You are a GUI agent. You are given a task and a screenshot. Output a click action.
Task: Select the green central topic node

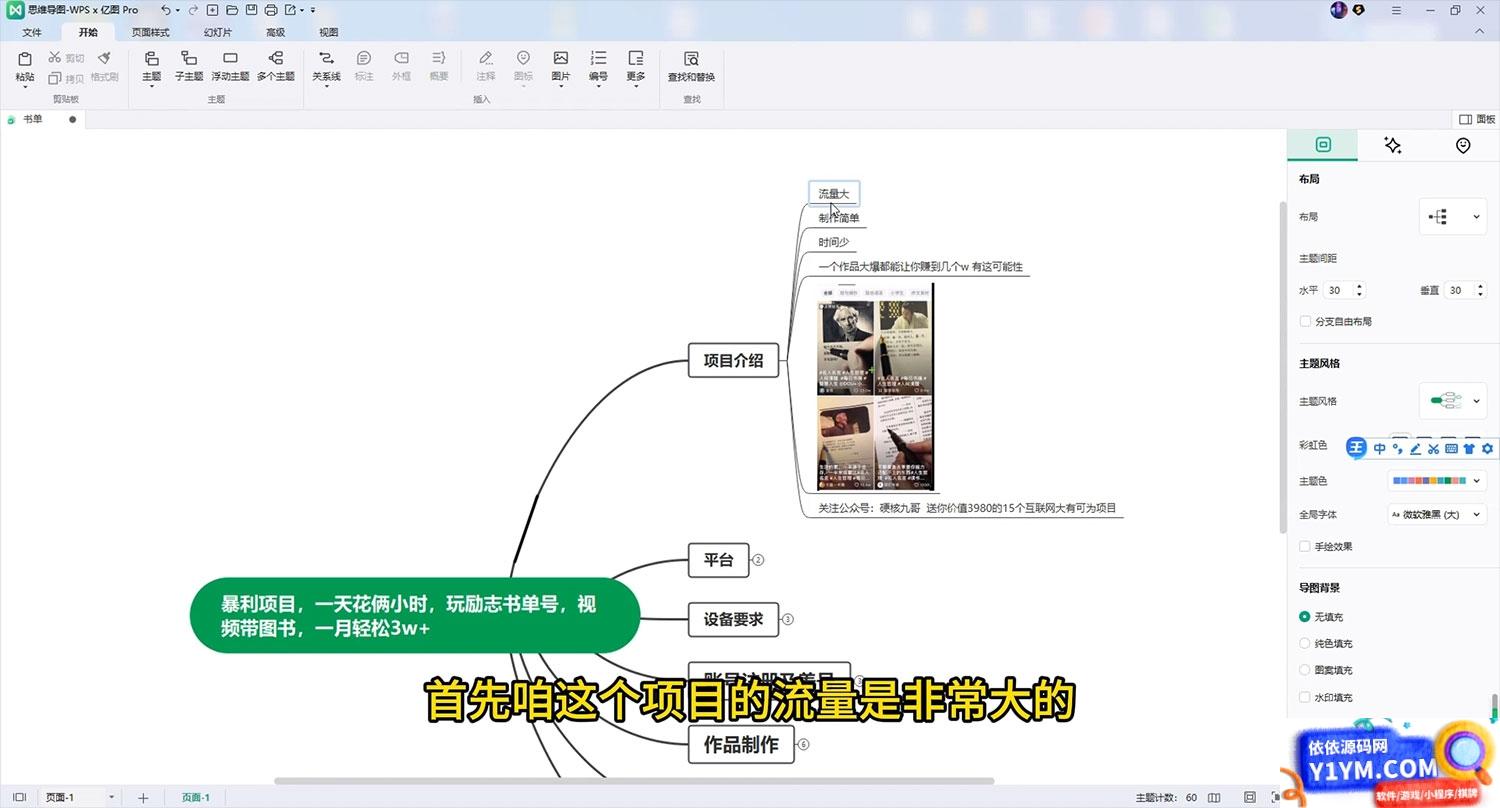tap(415, 615)
